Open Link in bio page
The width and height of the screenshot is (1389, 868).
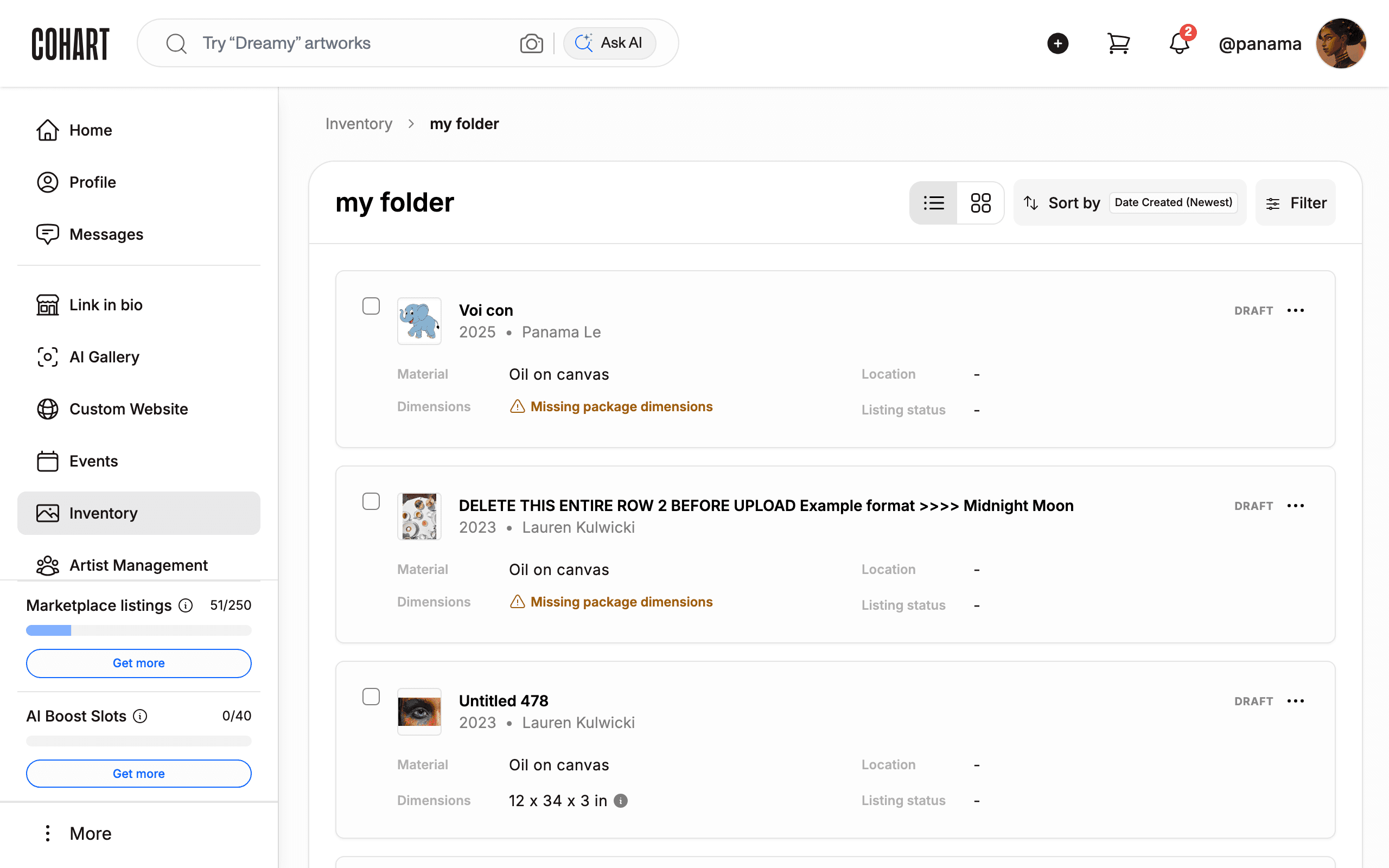(139, 305)
